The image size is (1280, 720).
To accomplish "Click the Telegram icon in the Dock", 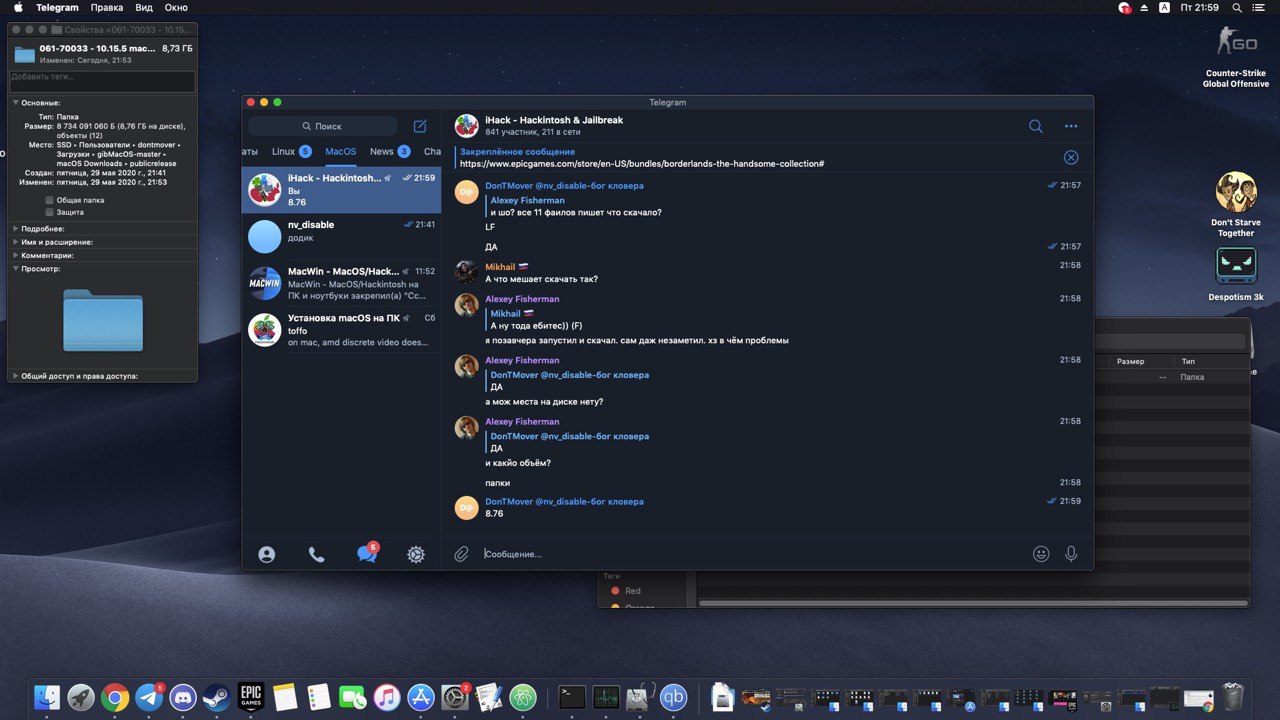I will point(149,697).
